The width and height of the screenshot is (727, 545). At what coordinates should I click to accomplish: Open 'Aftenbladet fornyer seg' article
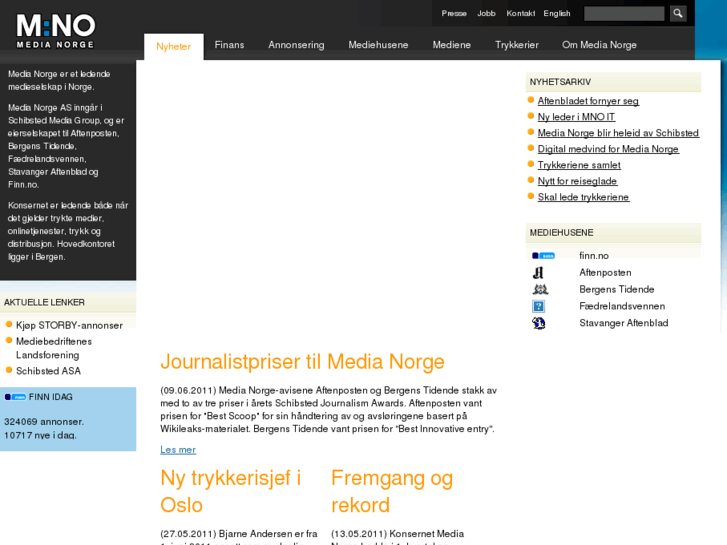point(588,101)
